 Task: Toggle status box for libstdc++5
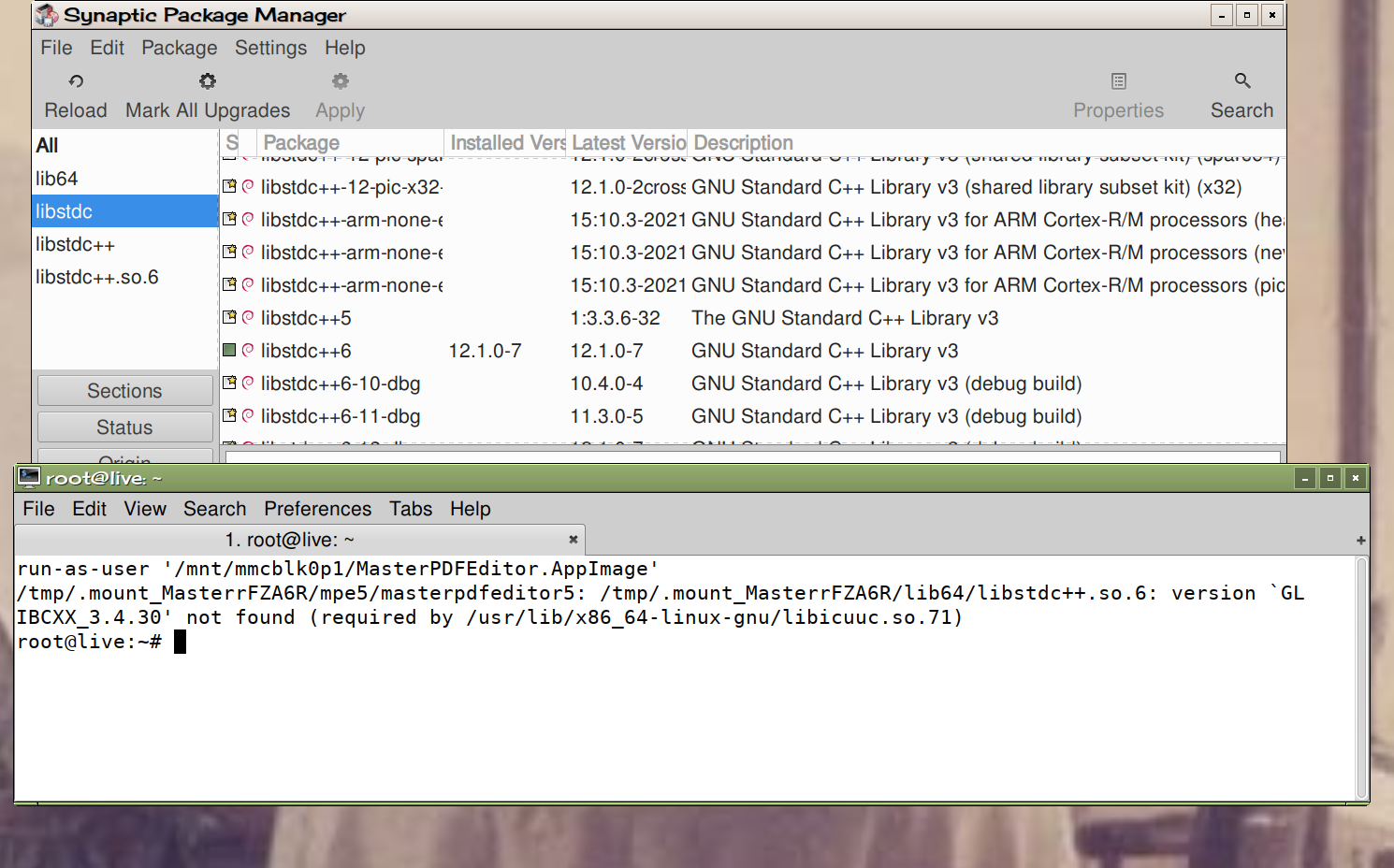pyautogui.click(x=229, y=317)
